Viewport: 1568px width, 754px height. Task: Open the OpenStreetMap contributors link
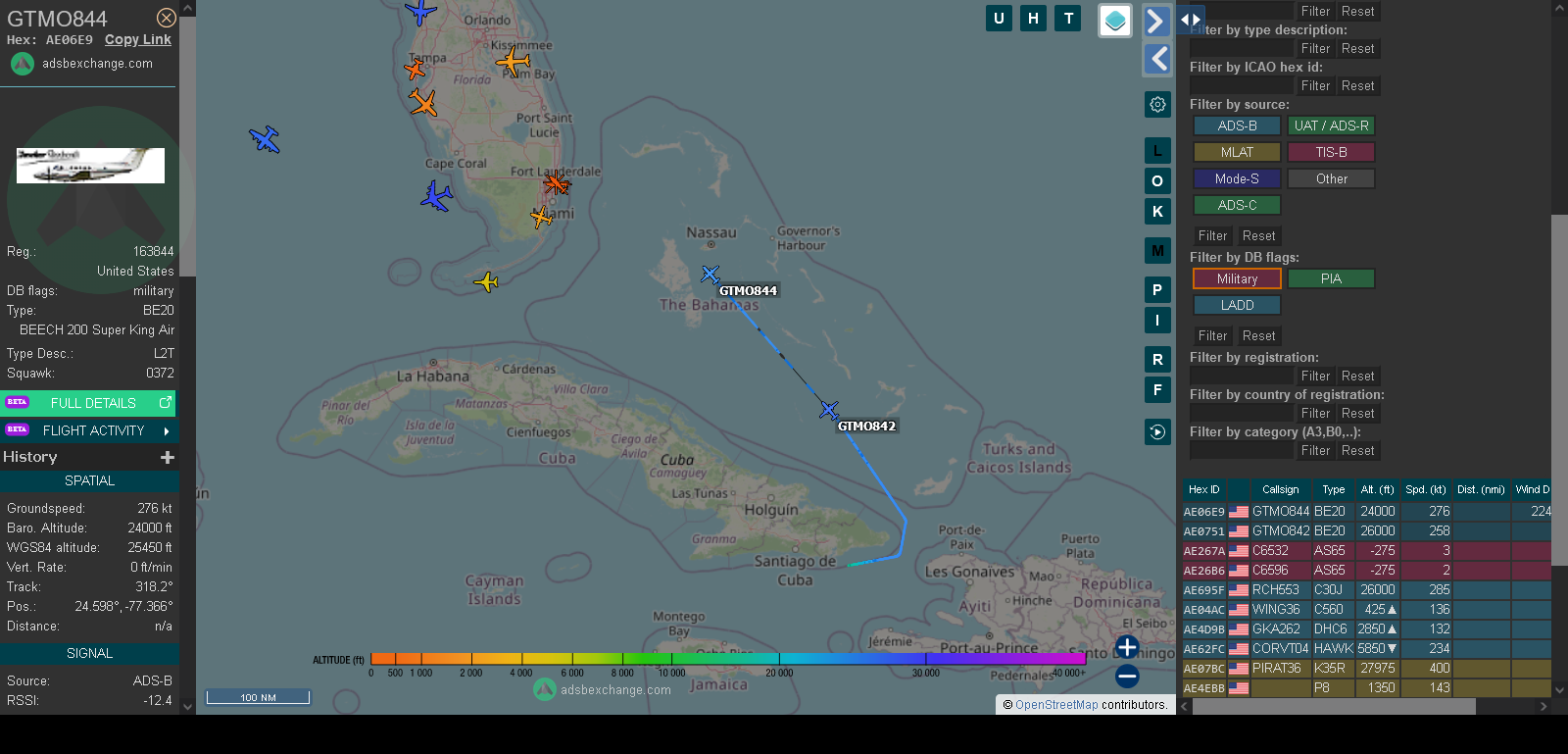point(1056,705)
